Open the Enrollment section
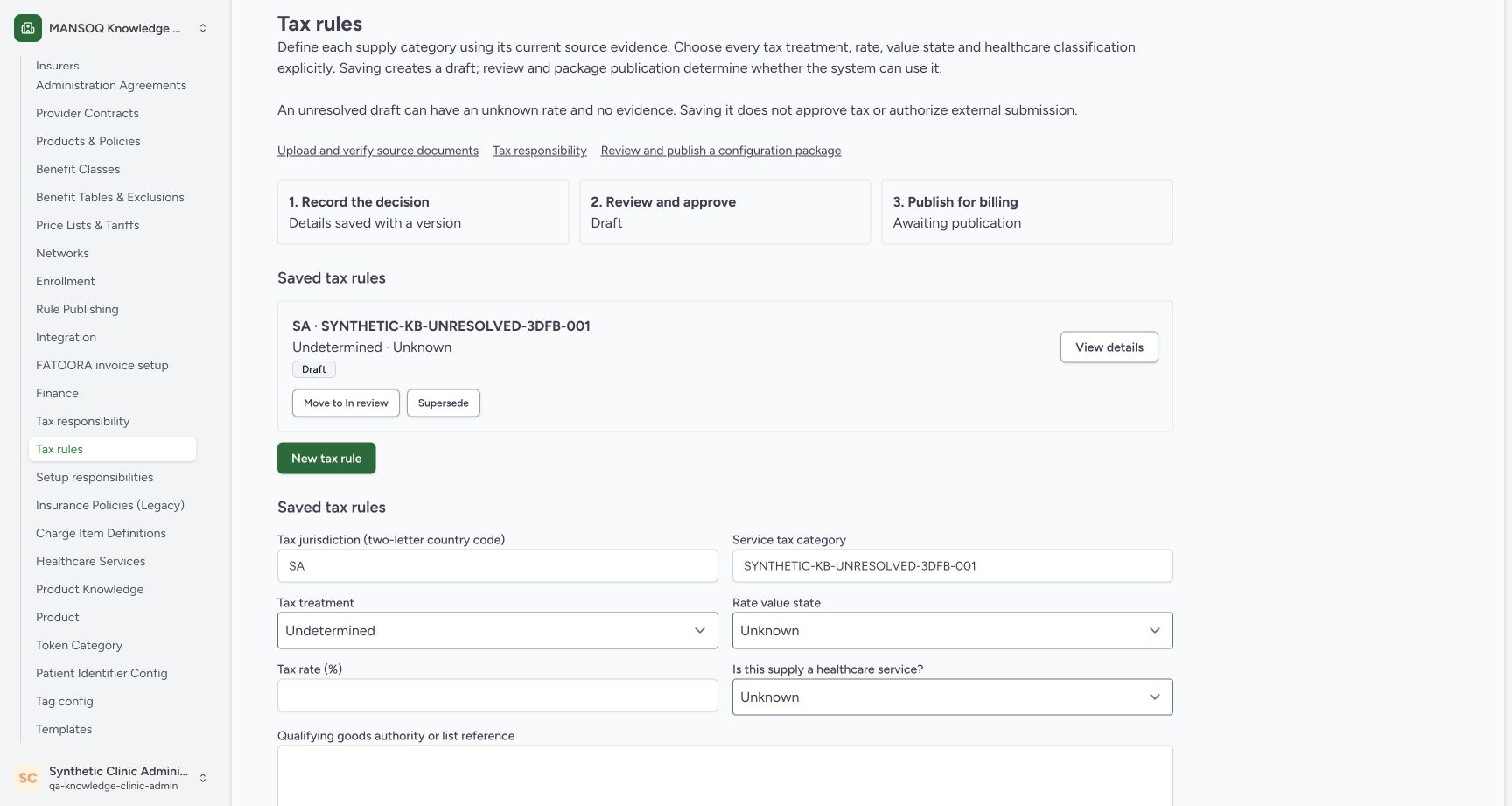 tap(66, 281)
